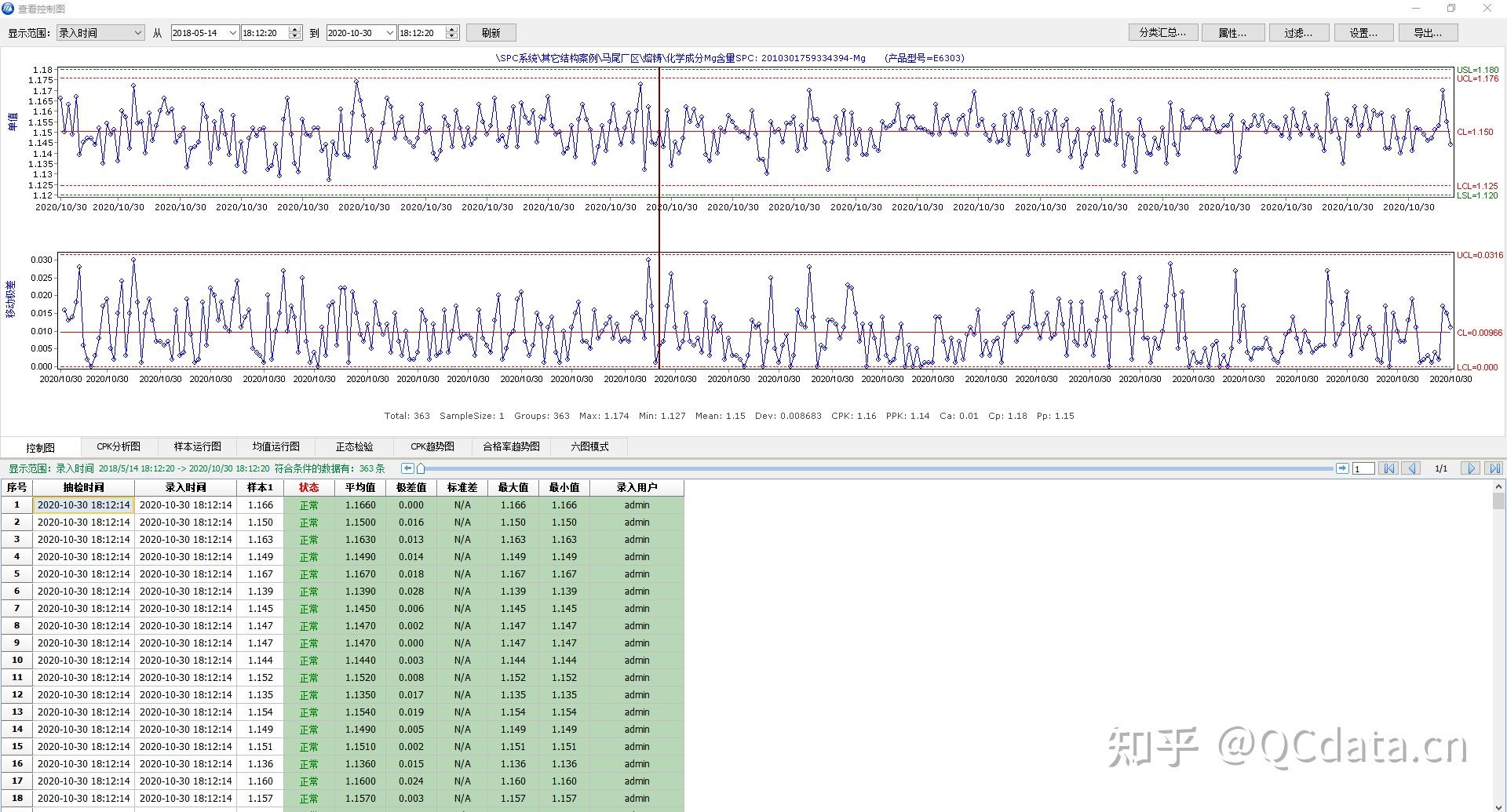Image resolution: width=1507 pixels, height=812 pixels.
Task: Go to the previous page of records
Action: click(1412, 468)
